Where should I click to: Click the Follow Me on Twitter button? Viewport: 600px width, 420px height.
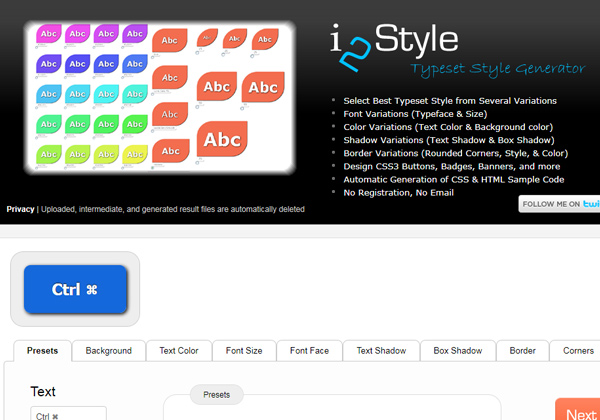559,204
